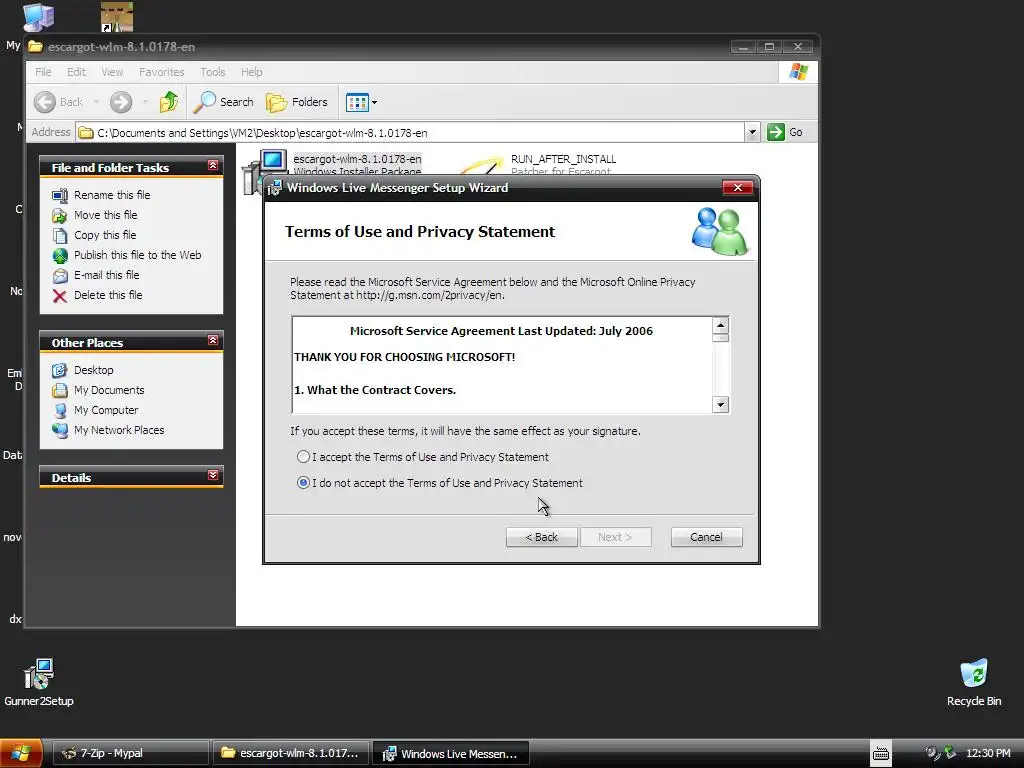Open the Edit menu in Explorer
Screen dimensions: 1024x768
click(x=76, y=72)
